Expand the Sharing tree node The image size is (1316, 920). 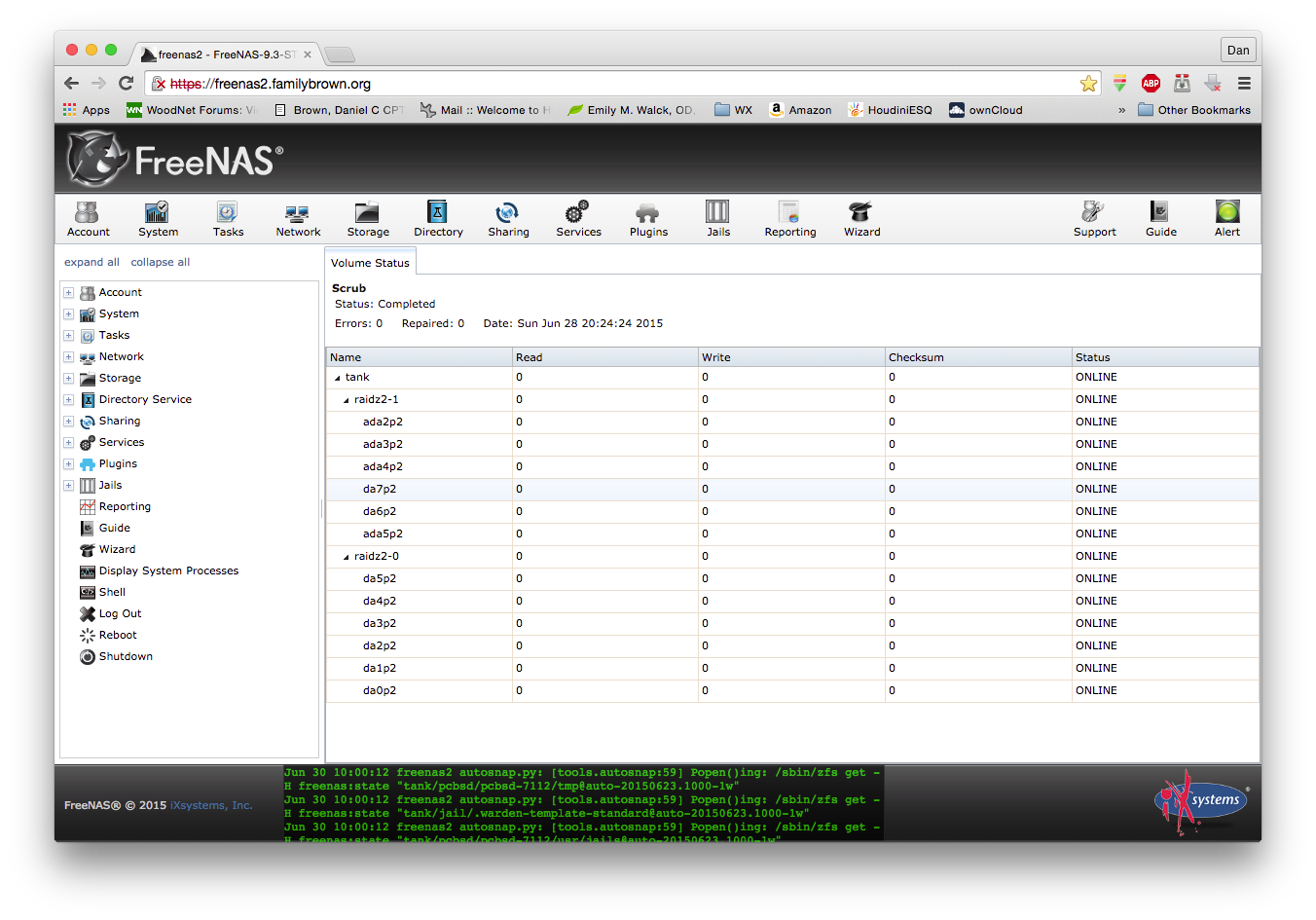[69, 421]
